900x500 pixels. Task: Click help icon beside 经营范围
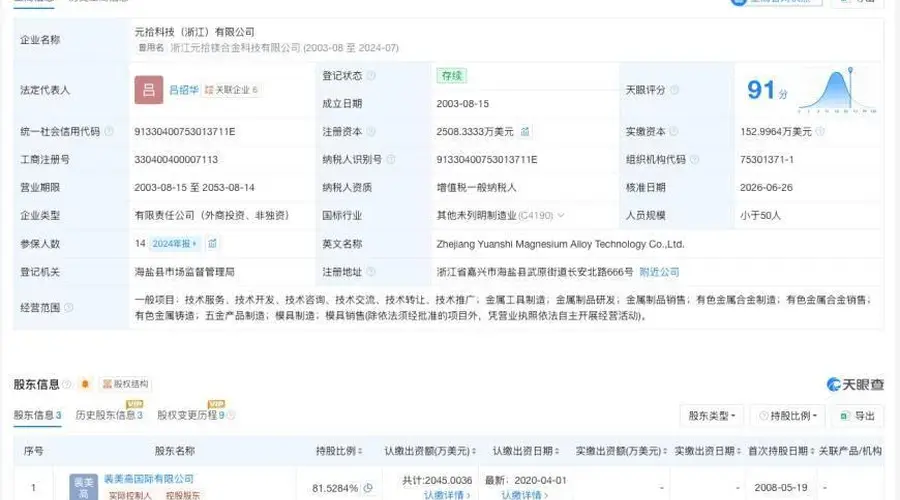[x=68, y=308]
